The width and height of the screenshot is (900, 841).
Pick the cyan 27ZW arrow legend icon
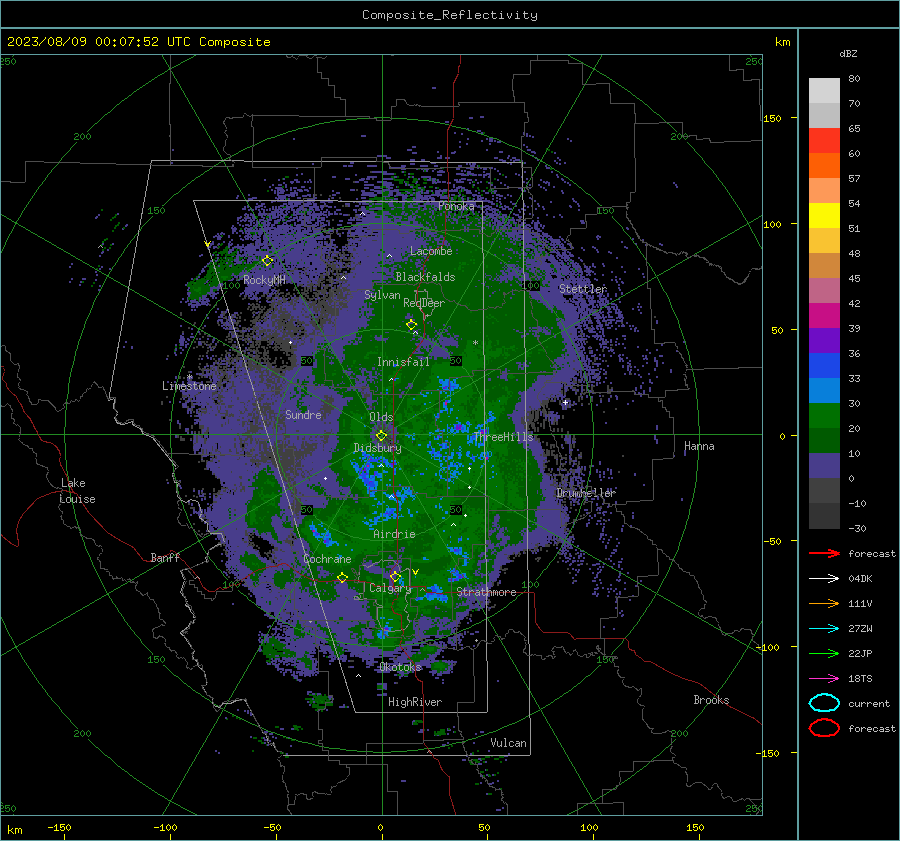[824, 629]
